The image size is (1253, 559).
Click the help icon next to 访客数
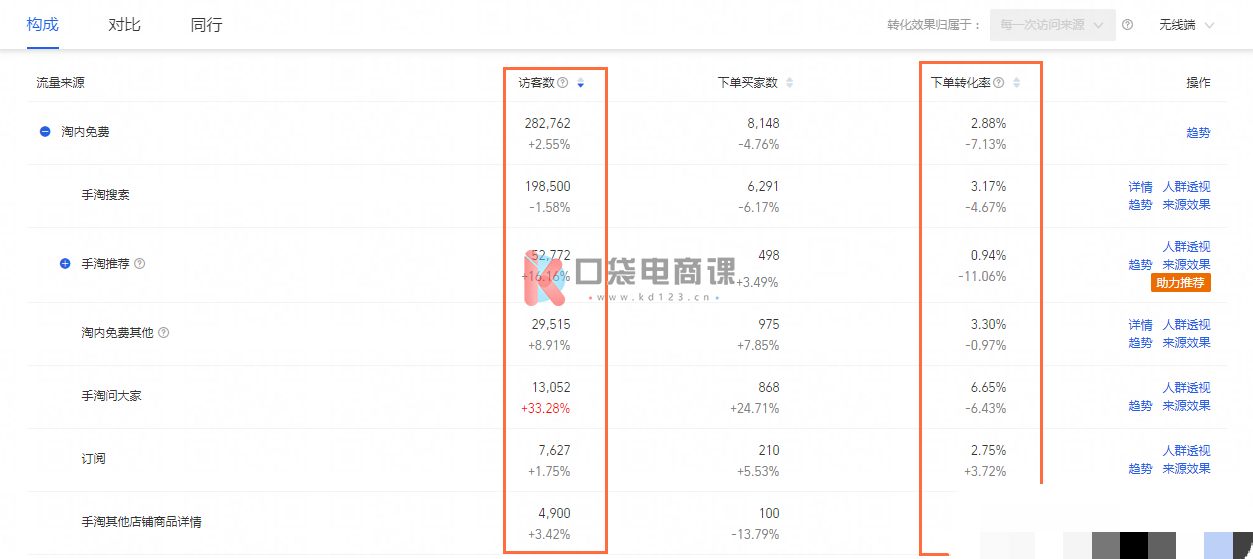[x=563, y=83]
